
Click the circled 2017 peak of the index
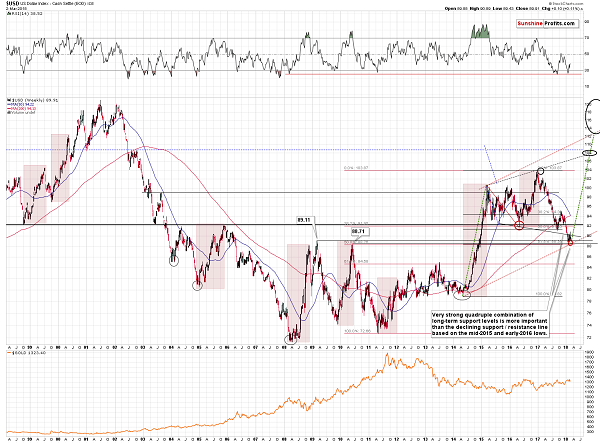tap(541, 169)
